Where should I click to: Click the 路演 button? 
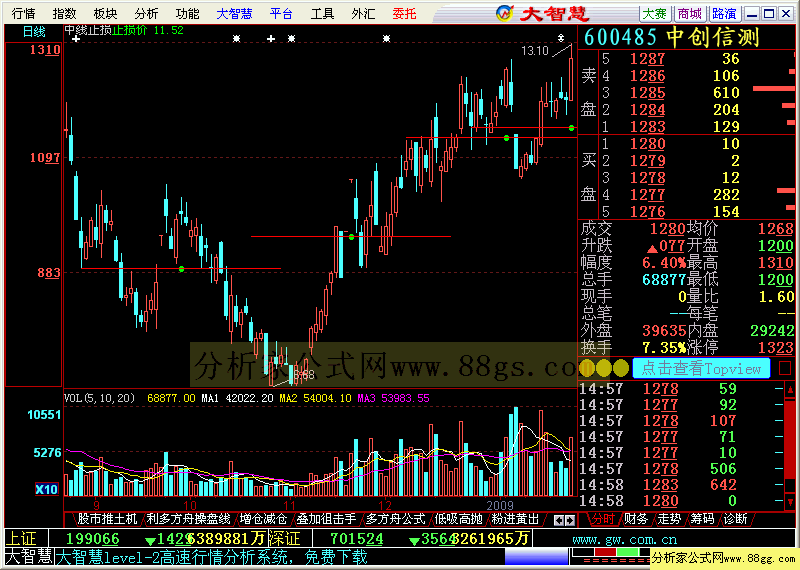[x=724, y=14]
